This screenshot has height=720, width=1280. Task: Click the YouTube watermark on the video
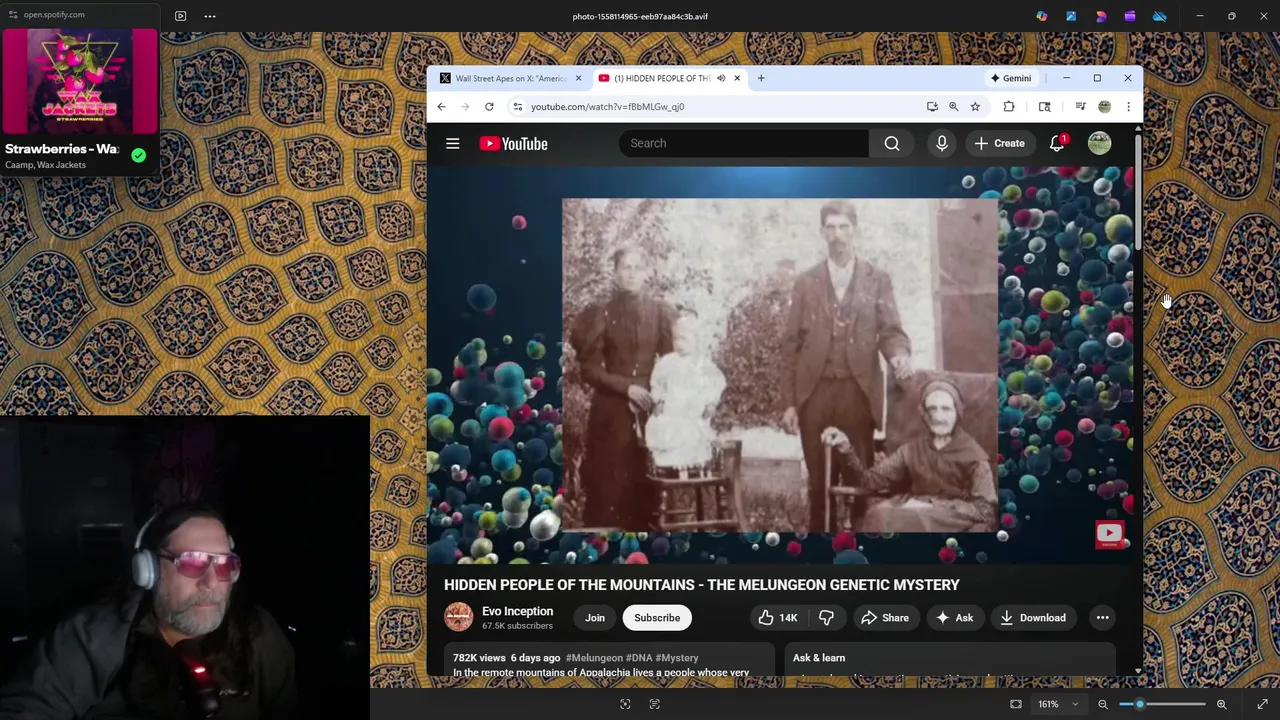pyautogui.click(x=1109, y=534)
